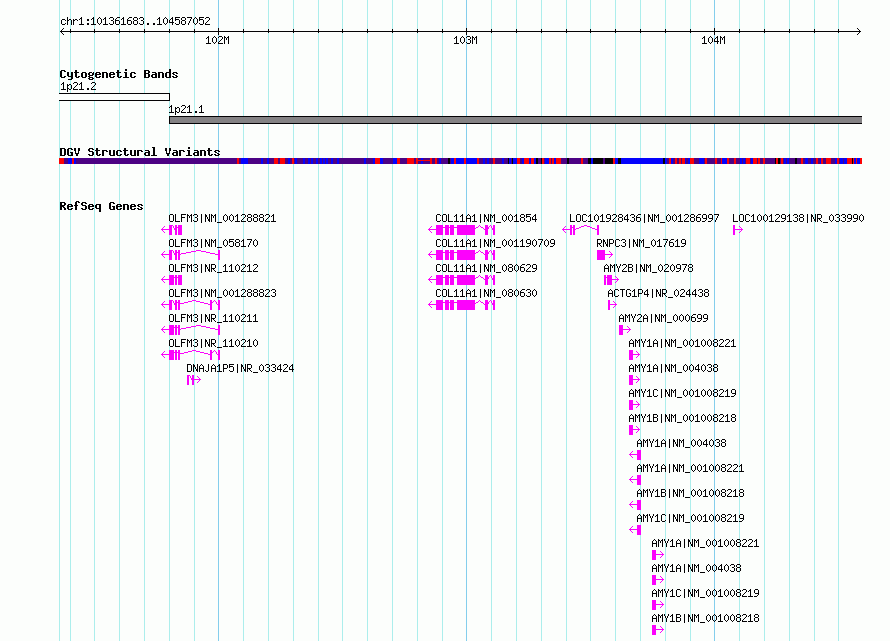The height and width of the screenshot is (641, 890).
Task: Click the AMY2B NM_020978 gene glyph
Action: tap(611, 280)
